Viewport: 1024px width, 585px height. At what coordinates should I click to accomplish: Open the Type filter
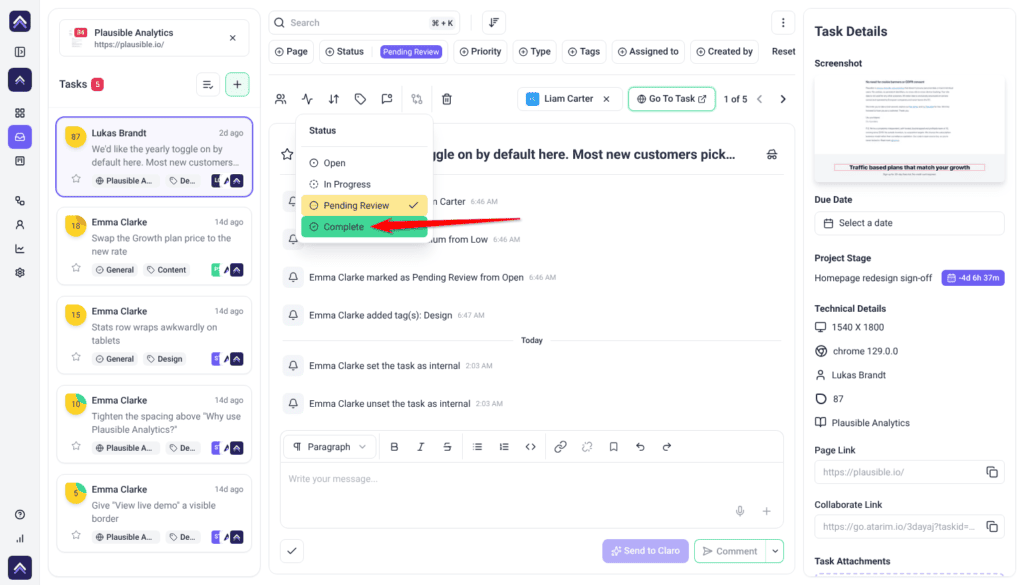click(535, 52)
